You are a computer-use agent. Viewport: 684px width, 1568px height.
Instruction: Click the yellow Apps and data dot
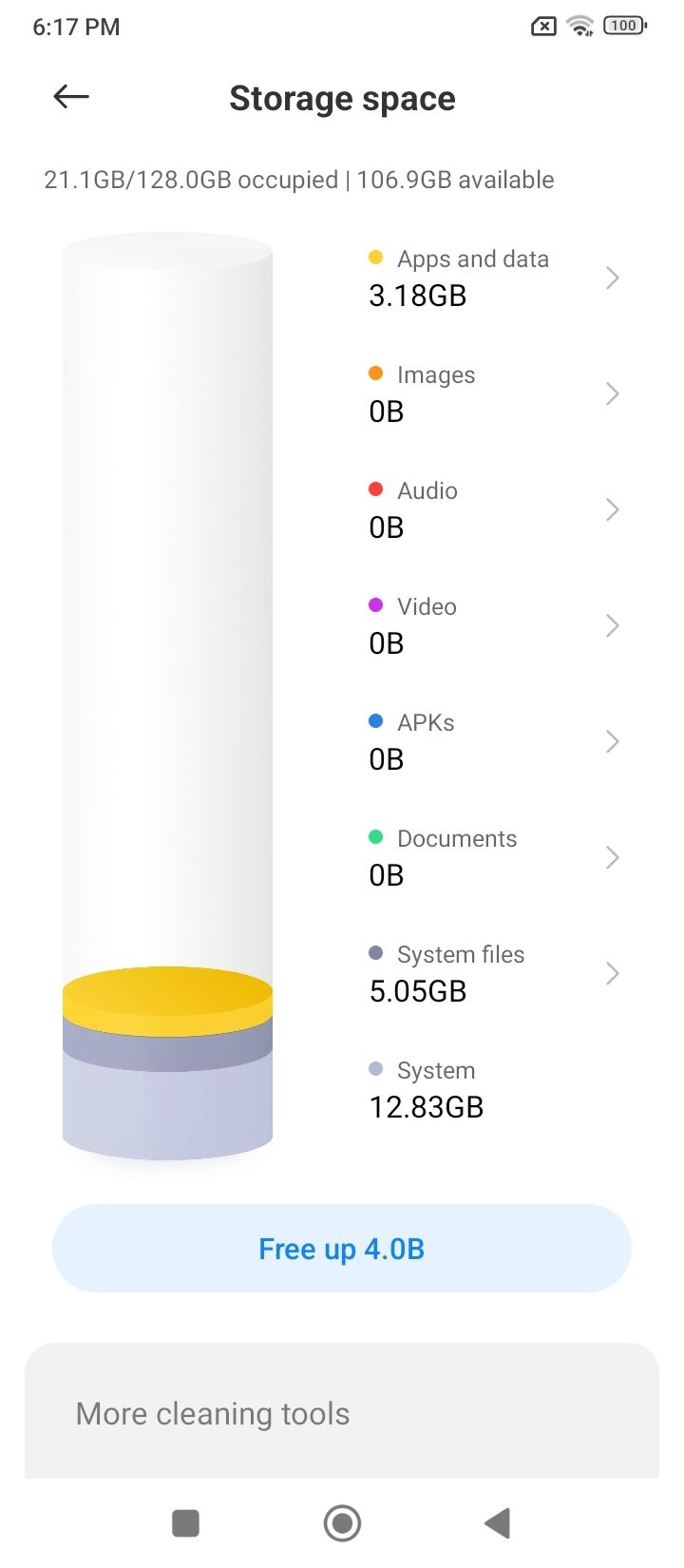point(375,257)
